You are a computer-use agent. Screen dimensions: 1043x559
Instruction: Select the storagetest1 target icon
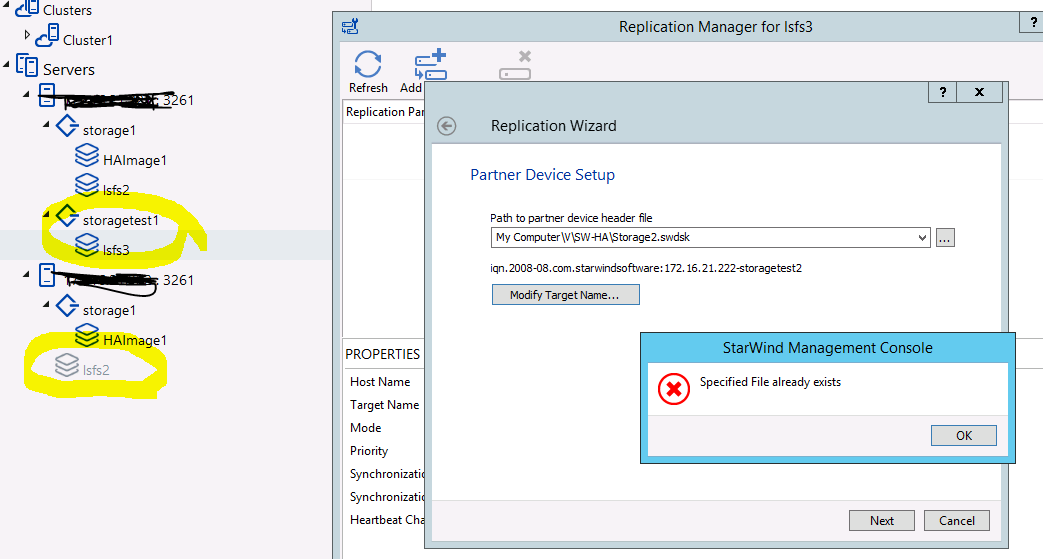67,216
